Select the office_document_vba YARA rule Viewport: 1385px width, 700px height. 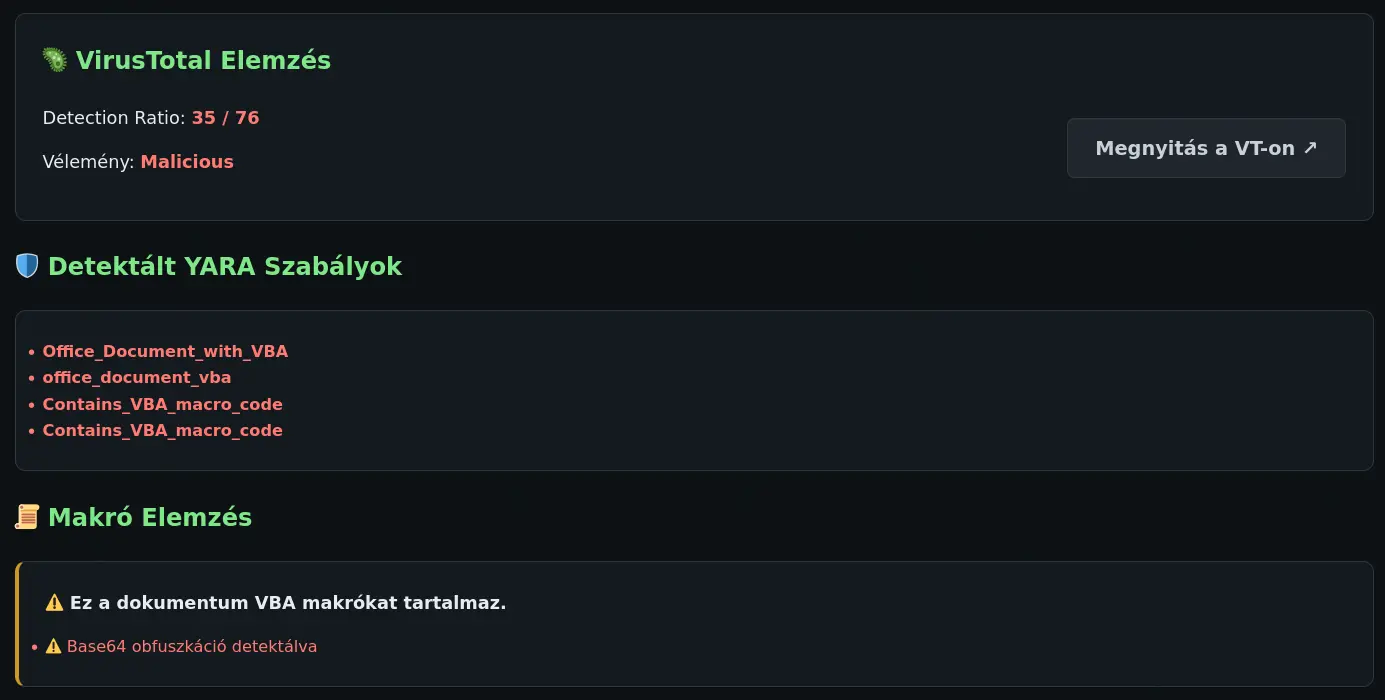[x=137, y=378]
